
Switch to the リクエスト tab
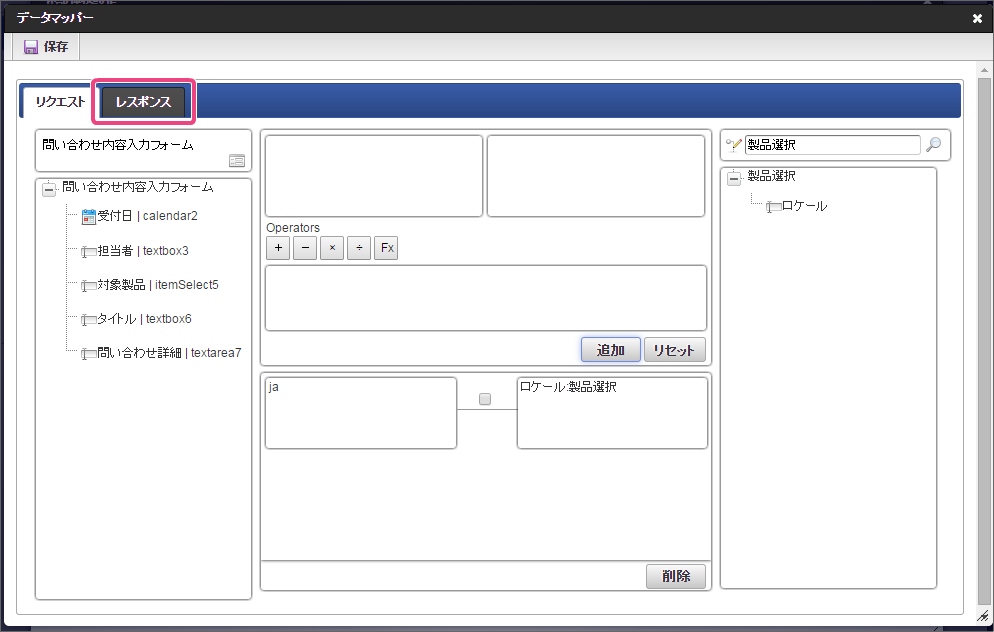pos(60,101)
